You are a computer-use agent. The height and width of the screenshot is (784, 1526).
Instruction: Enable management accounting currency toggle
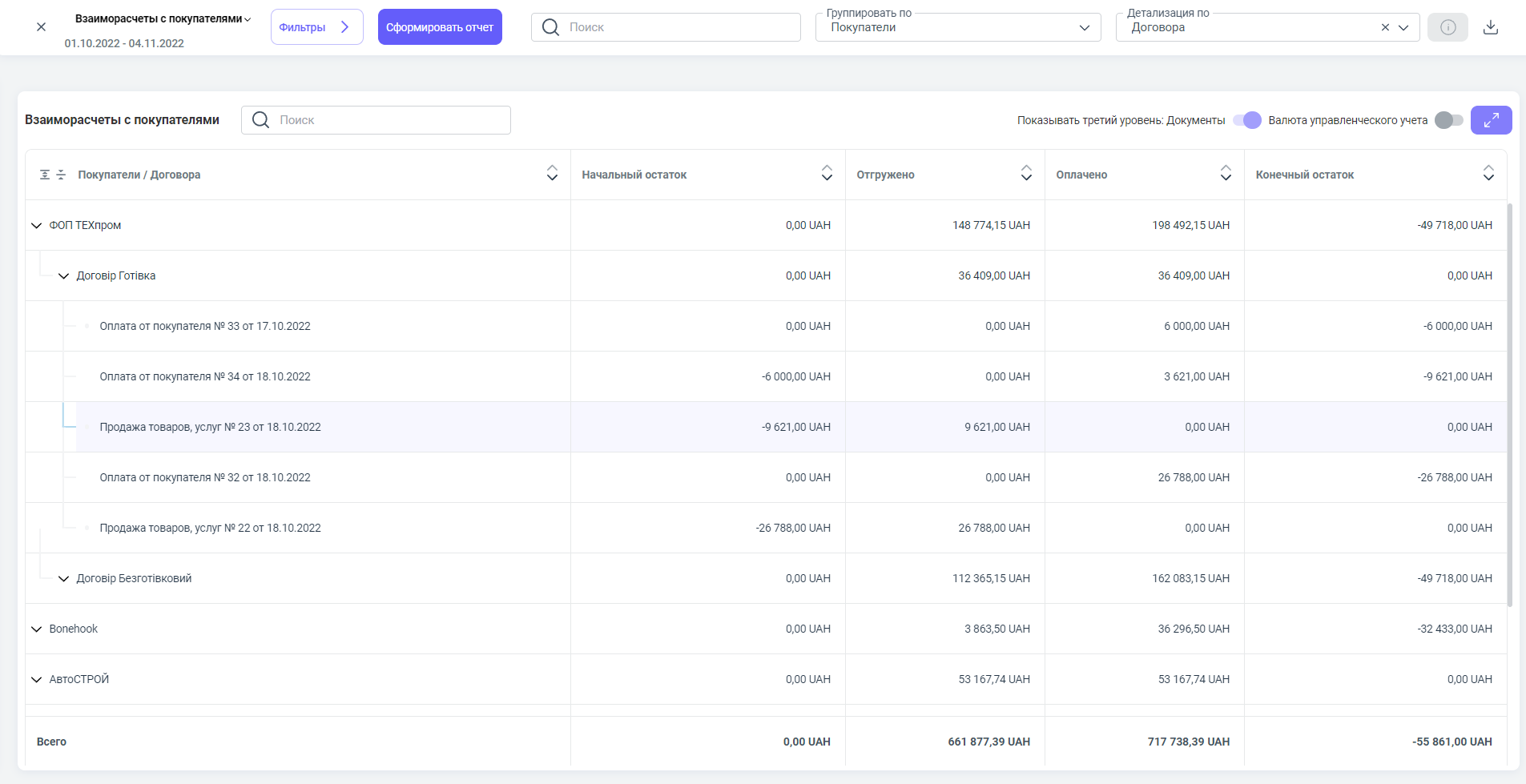(1448, 120)
